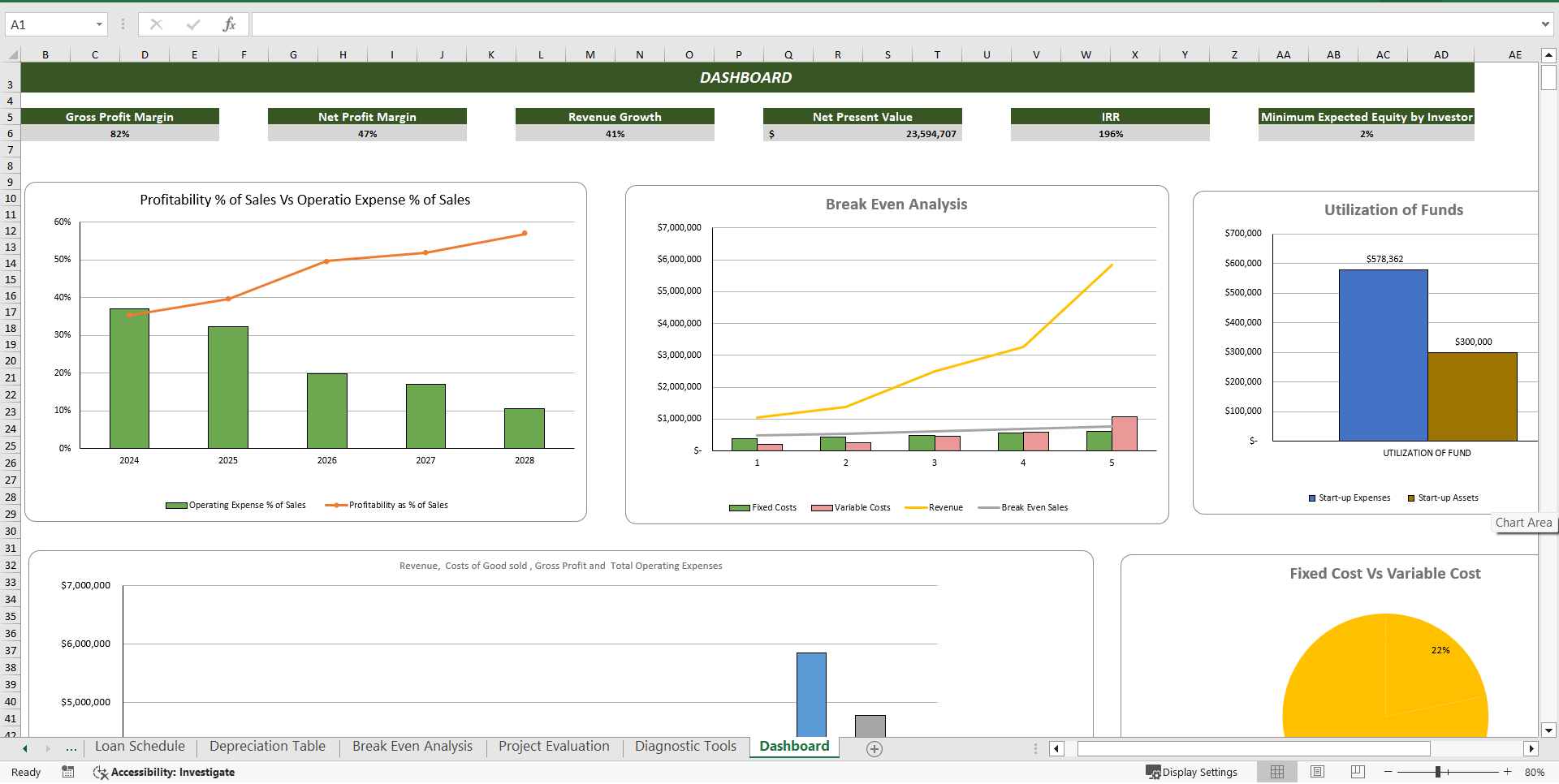Click the Select All corner triangle
Image resolution: width=1559 pixels, height=784 pixels.
tap(13, 54)
